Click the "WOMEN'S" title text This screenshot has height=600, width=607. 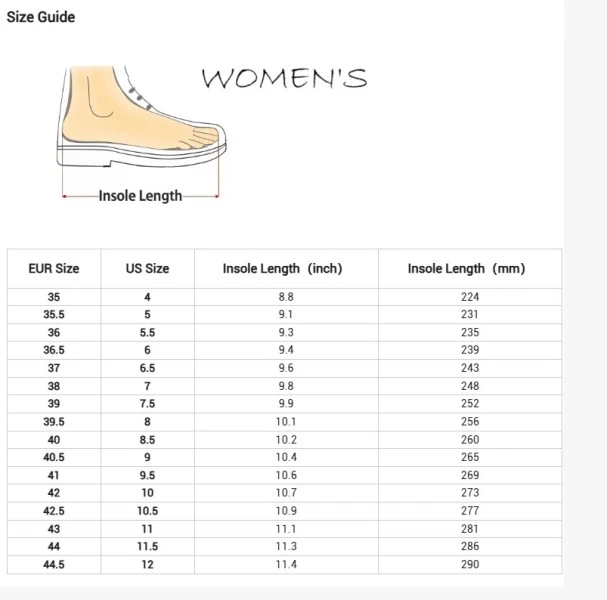pos(284,78)
